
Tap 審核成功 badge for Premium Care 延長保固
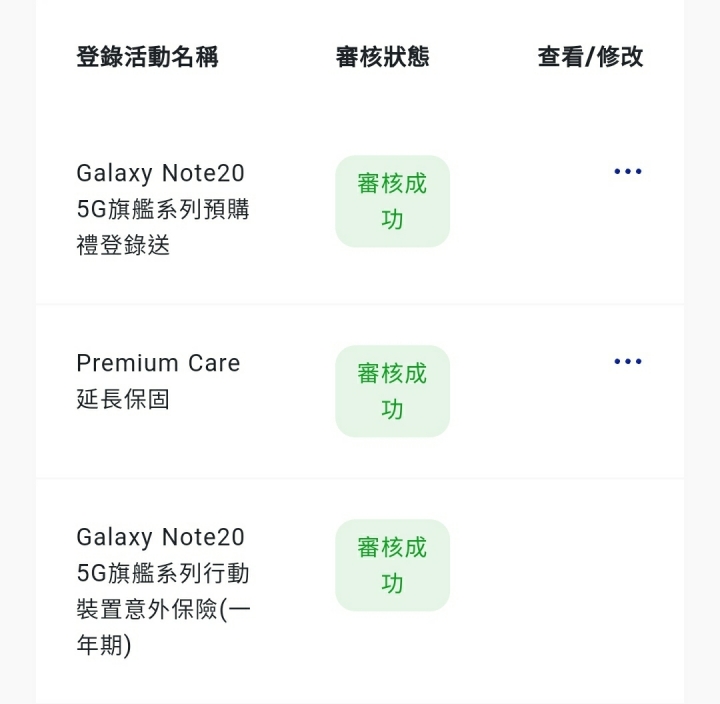point(392,391)
